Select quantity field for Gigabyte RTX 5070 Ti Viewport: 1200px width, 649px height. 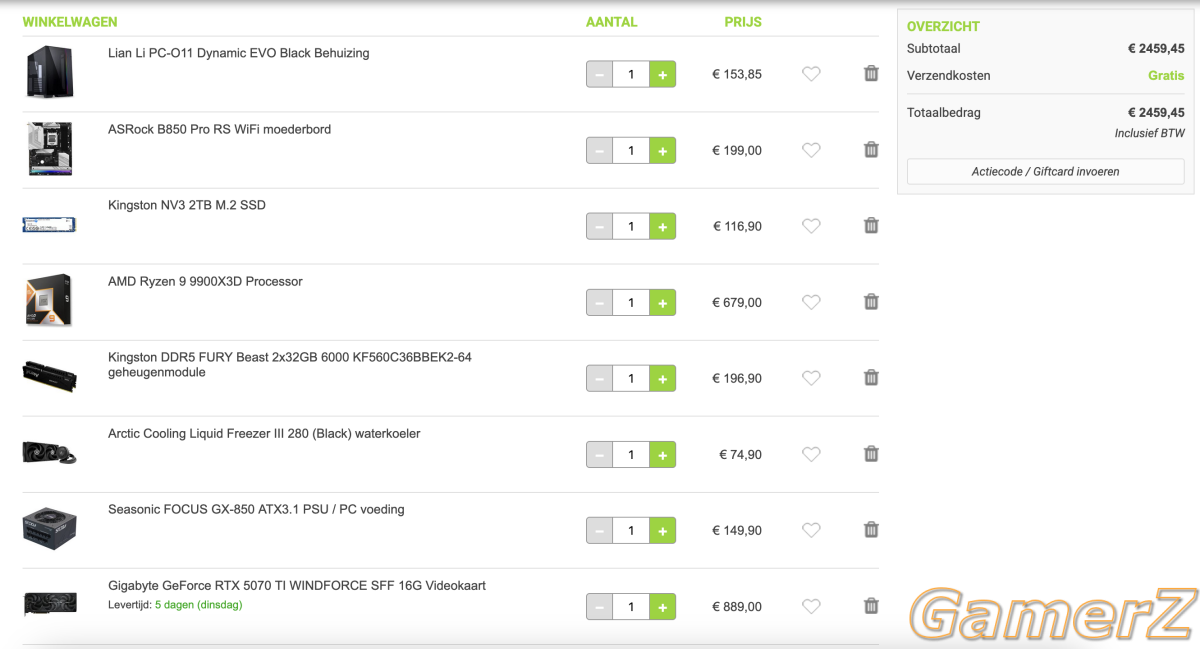(631, 606)
